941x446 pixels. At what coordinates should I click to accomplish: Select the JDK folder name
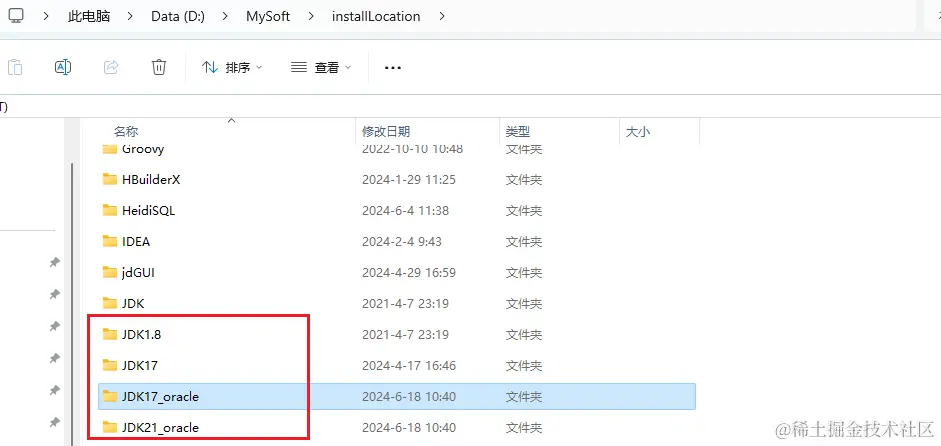(133, 304)
